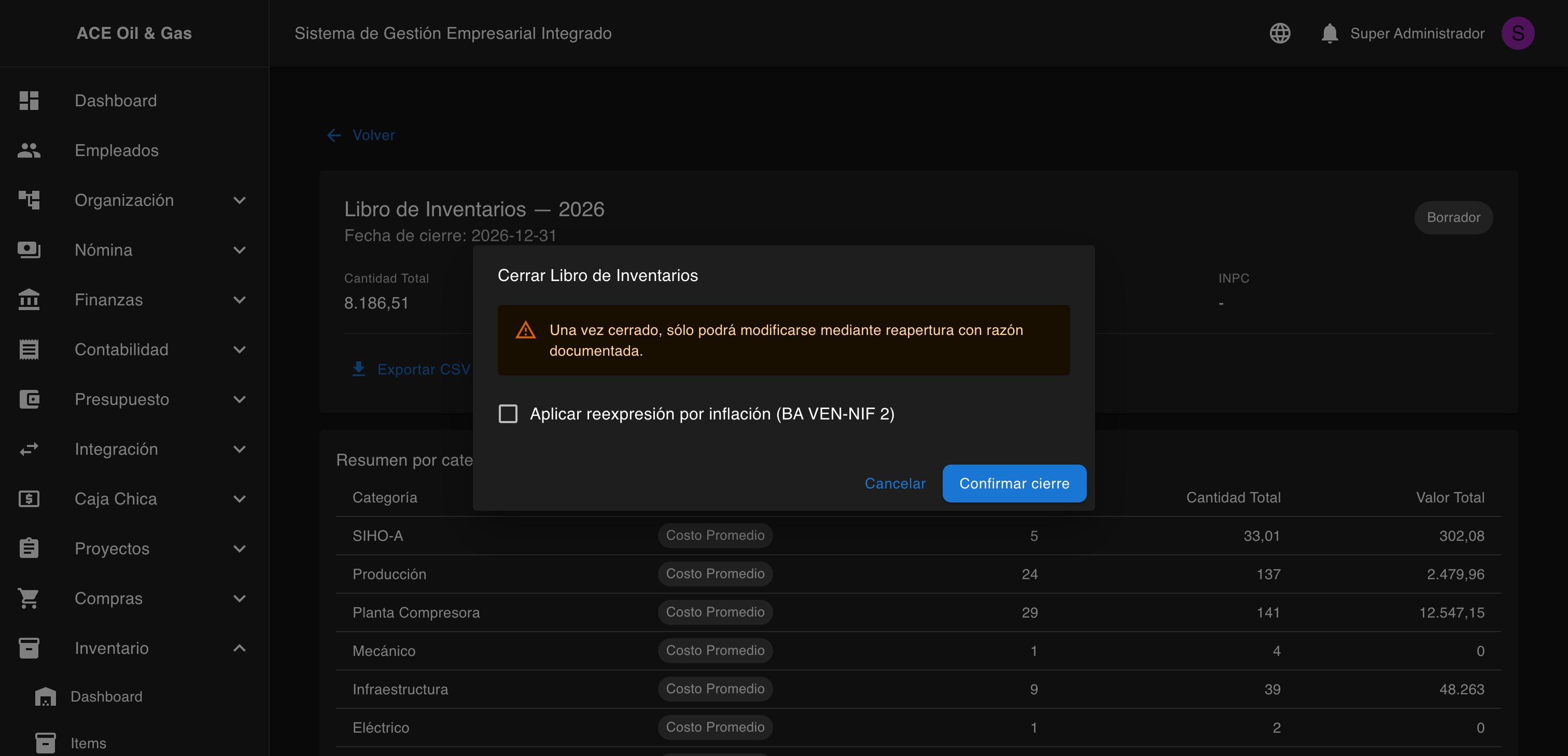1568x756 pixels.
Task: Click the Organización hierarchy icon
Action: (29, 200)
